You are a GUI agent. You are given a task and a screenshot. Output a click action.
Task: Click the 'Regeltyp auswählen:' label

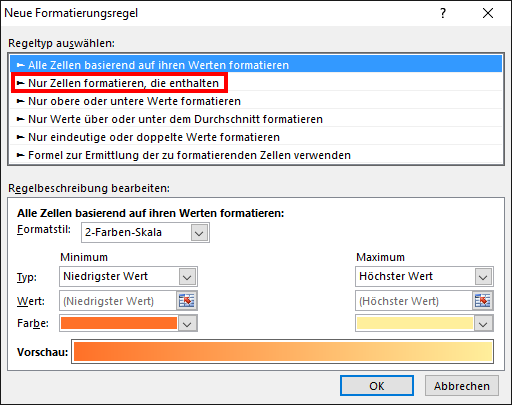61,43
